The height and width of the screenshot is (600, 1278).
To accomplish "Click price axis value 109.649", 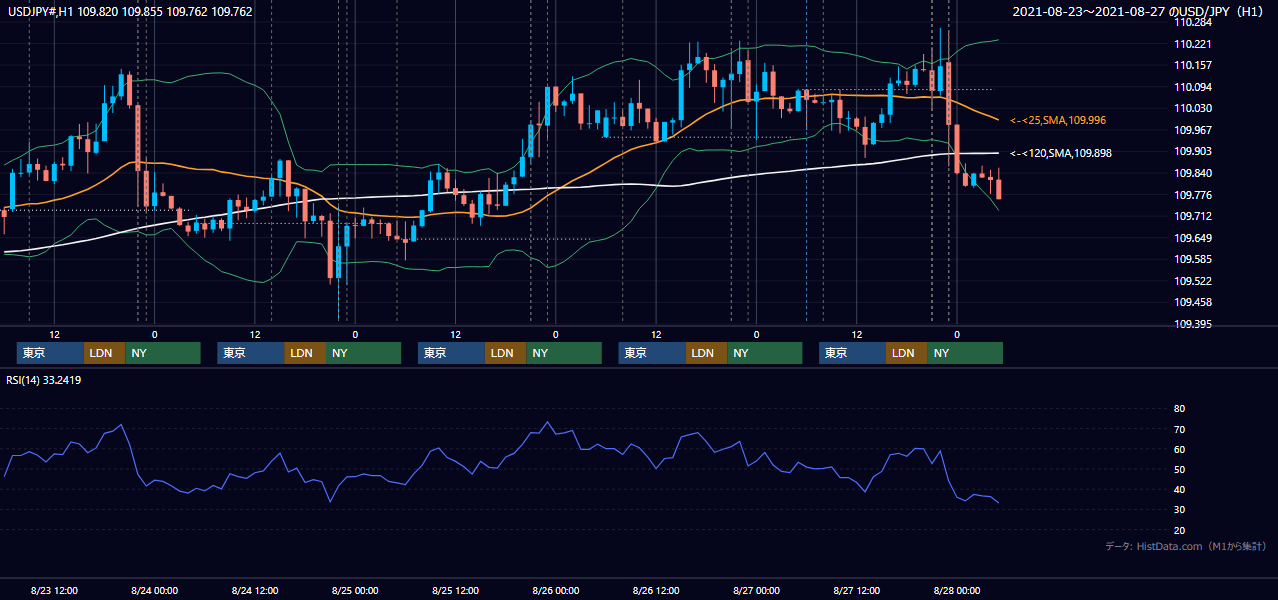I will (x=1192, y=238).
